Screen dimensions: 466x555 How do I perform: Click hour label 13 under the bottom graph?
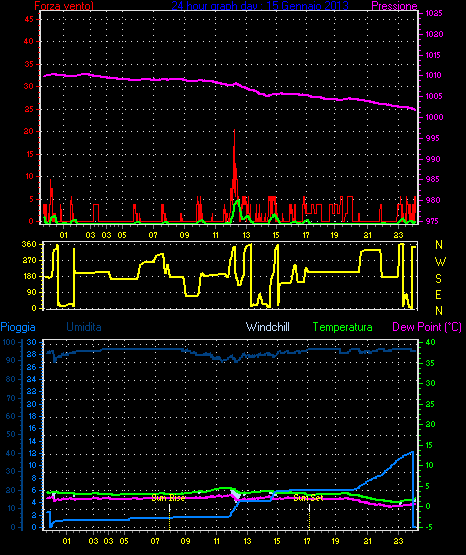[x=247, y=541]
